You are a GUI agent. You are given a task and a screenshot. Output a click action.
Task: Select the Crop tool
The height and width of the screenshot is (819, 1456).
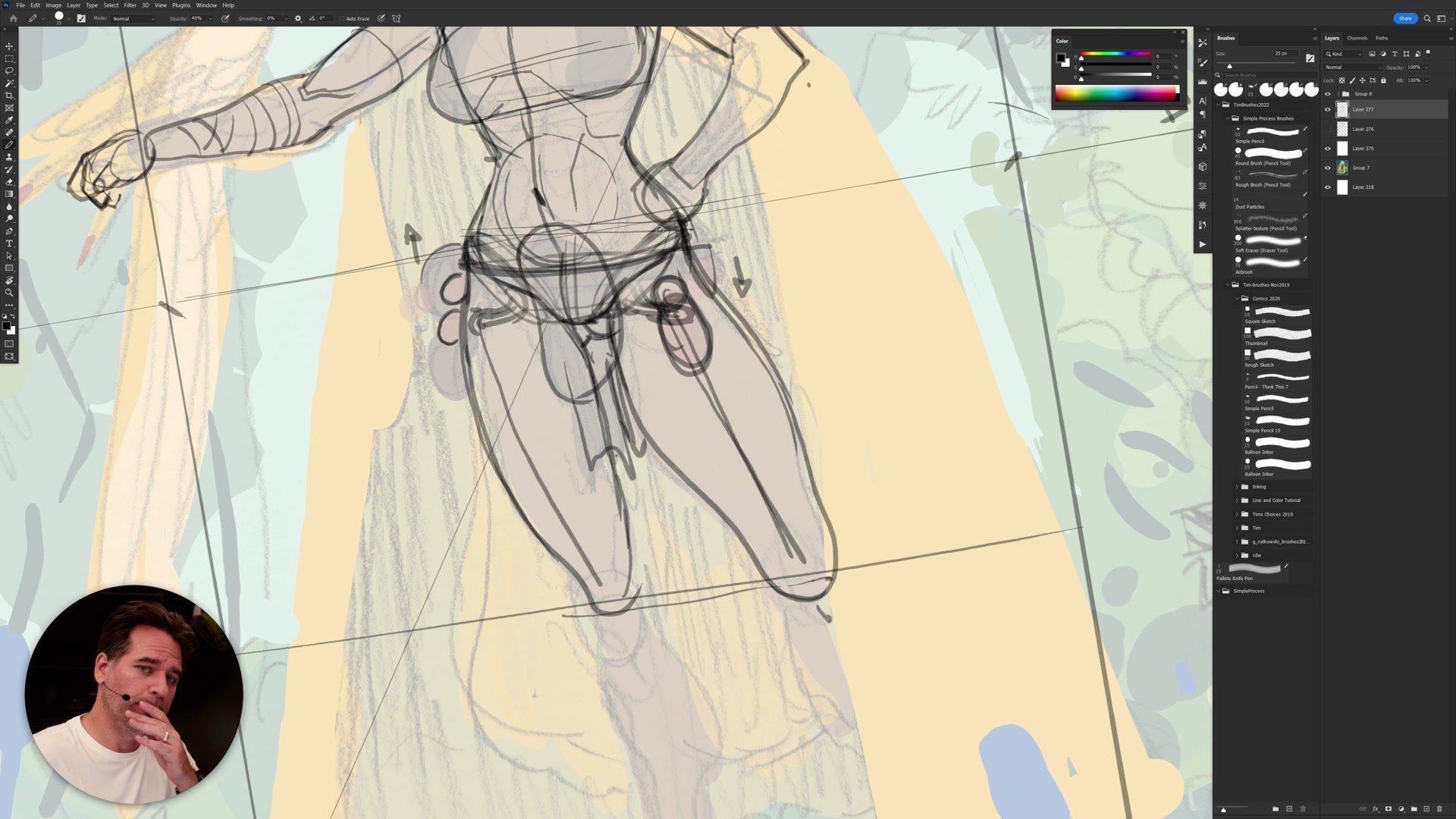tap(9, 95)
